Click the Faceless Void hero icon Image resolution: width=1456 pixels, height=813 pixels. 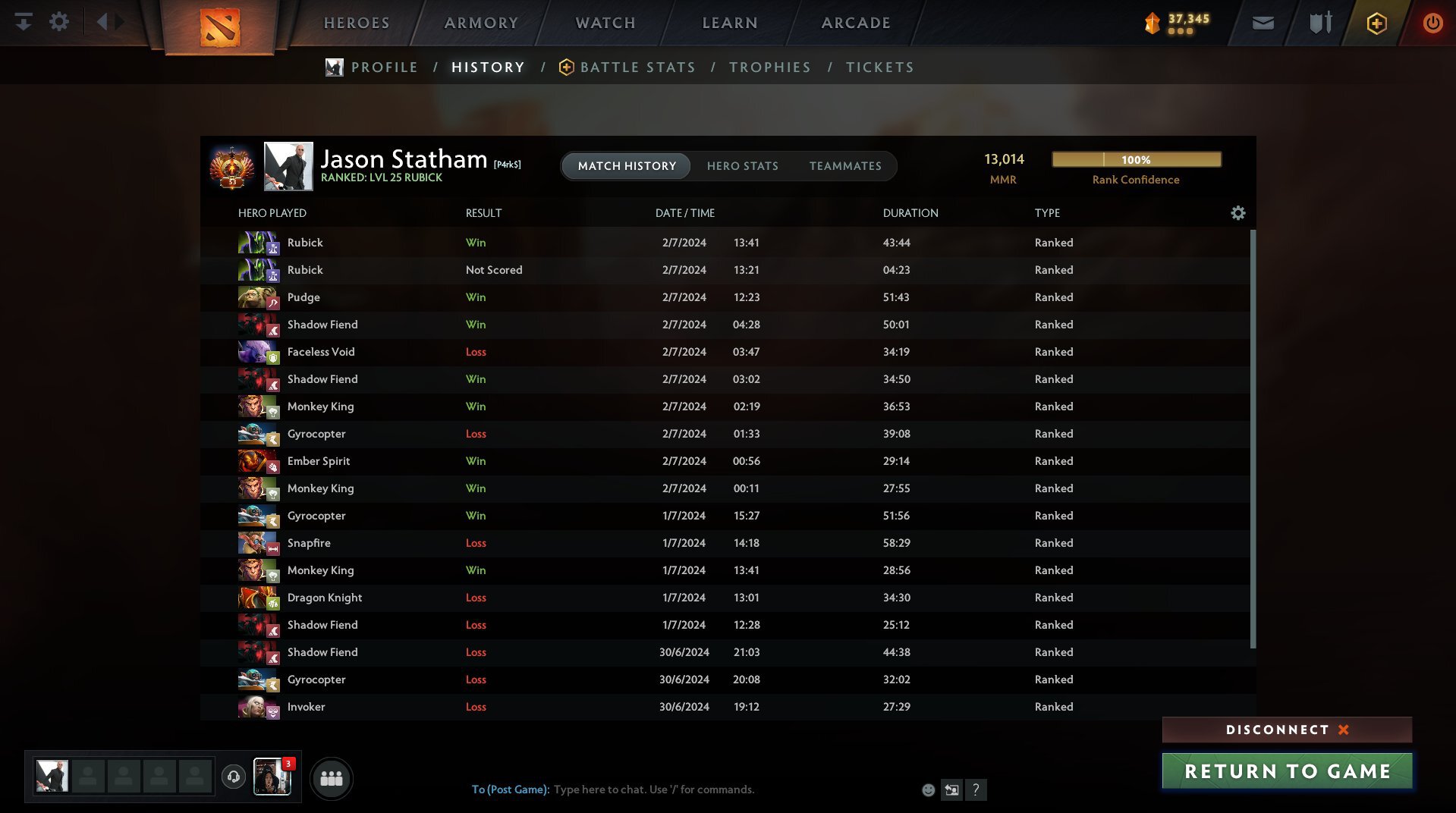258,352
